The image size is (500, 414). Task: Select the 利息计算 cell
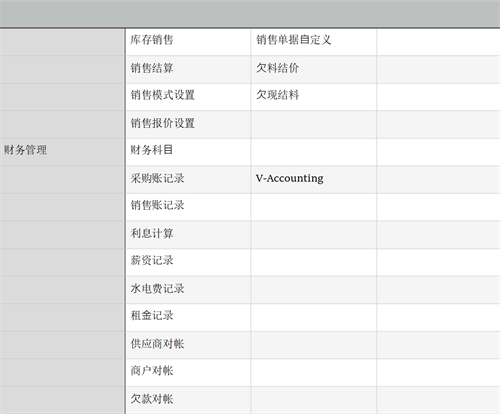(x=188, y=235)
